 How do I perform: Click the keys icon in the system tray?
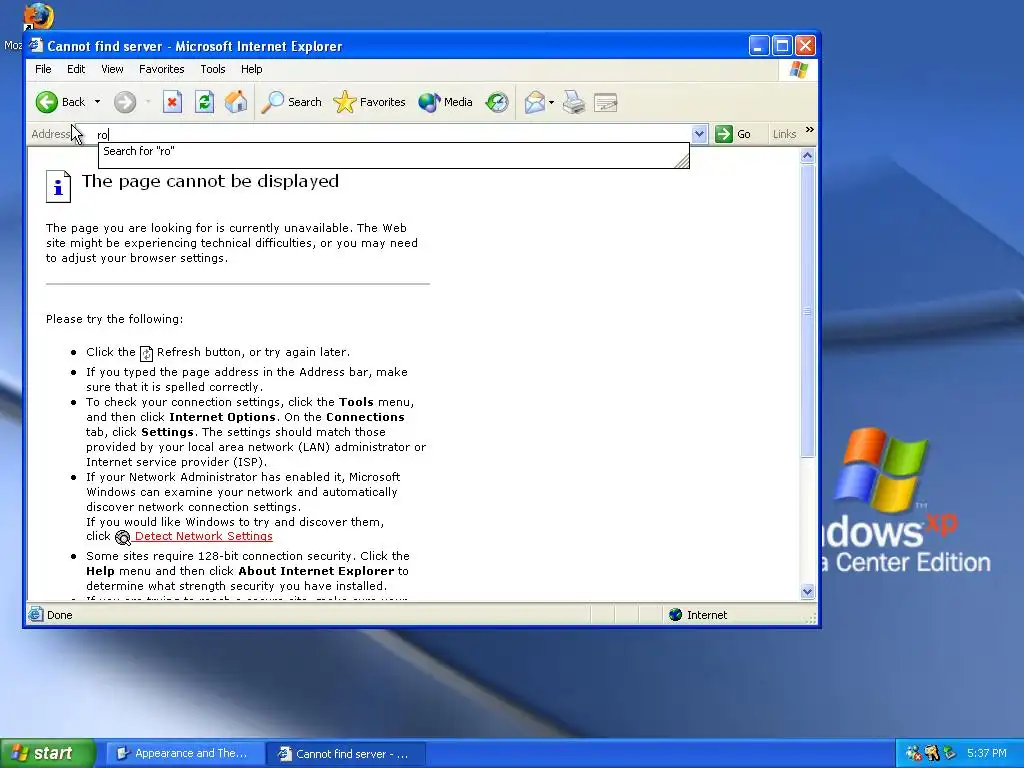931,754
